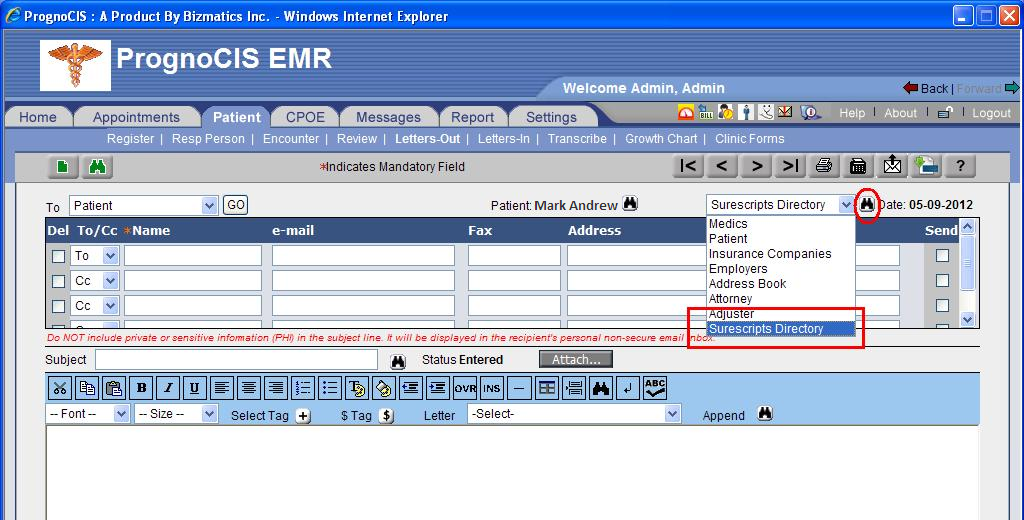The image size is (1024, 520).
Task: Run the ABC spell check
Action: (654, 388)
